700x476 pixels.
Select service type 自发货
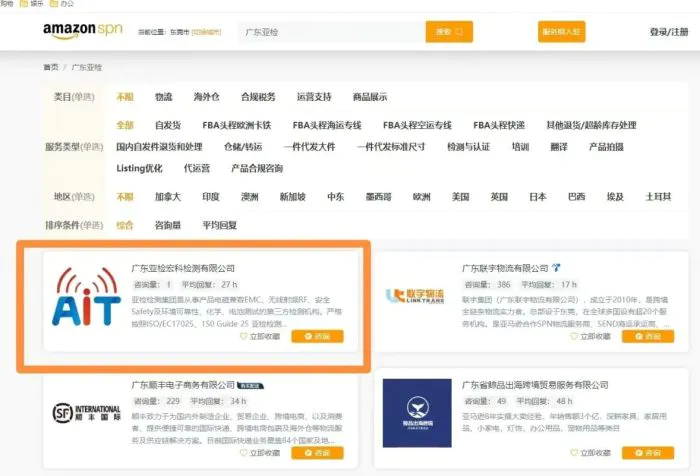168,125
